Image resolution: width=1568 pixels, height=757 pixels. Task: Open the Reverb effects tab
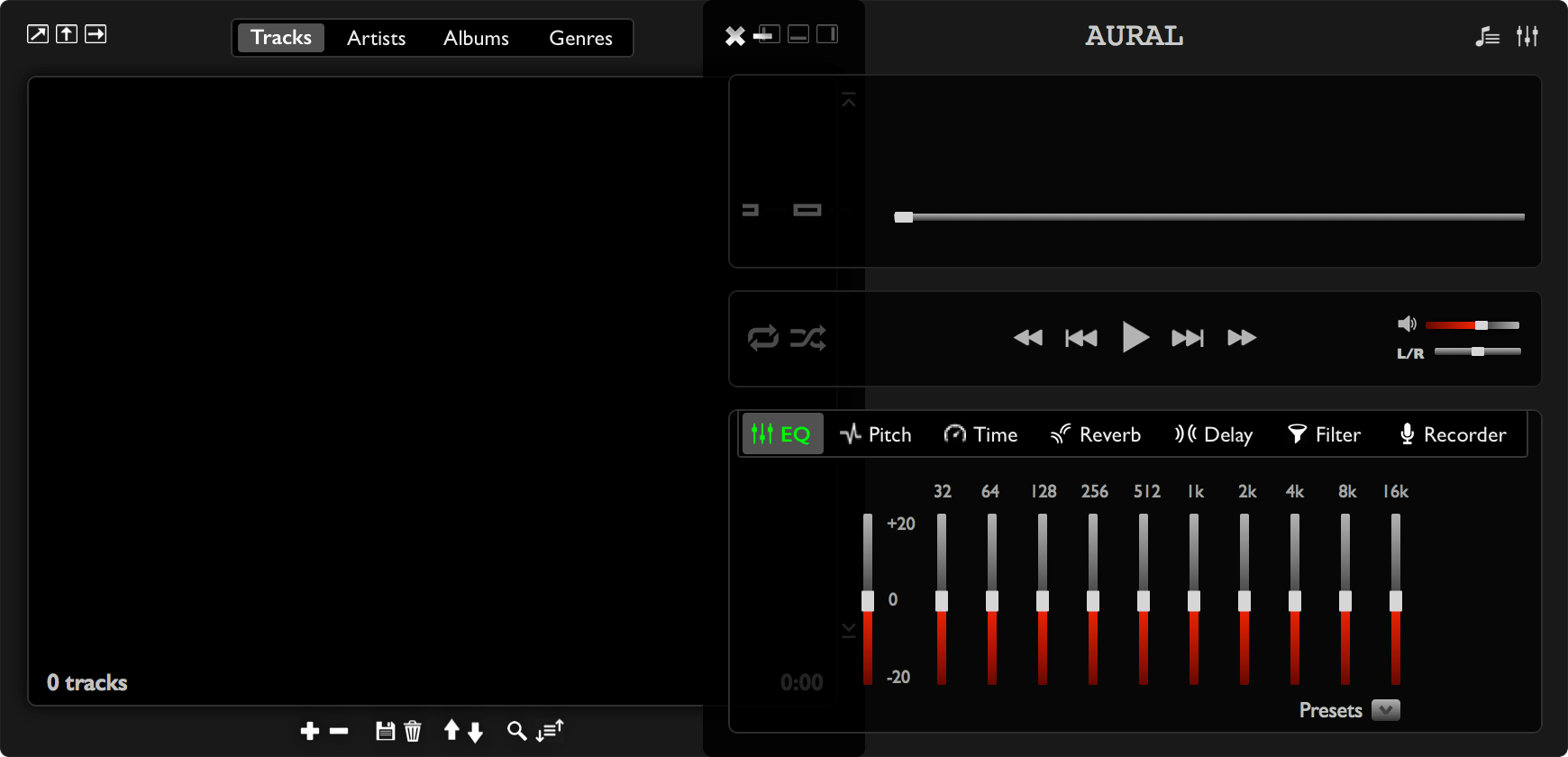pos(1096,434)
